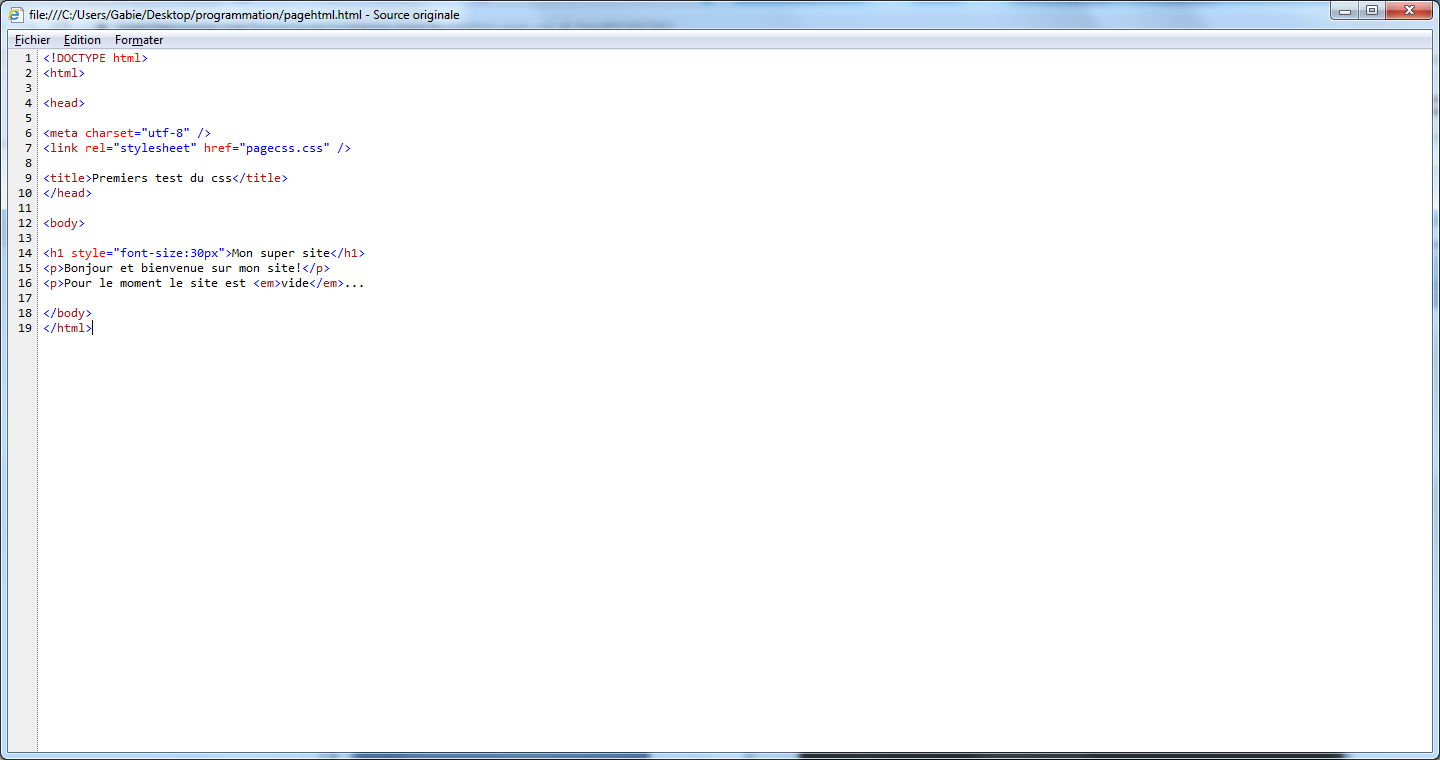Click the DOCTYPE html declaration
Viewport: 1440px width, 760px height.
click(x=95, y=58)
